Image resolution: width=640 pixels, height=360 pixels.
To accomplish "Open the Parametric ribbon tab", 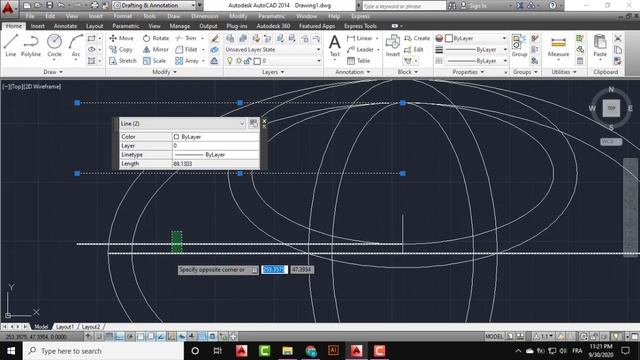I will [x=126, y=26].
